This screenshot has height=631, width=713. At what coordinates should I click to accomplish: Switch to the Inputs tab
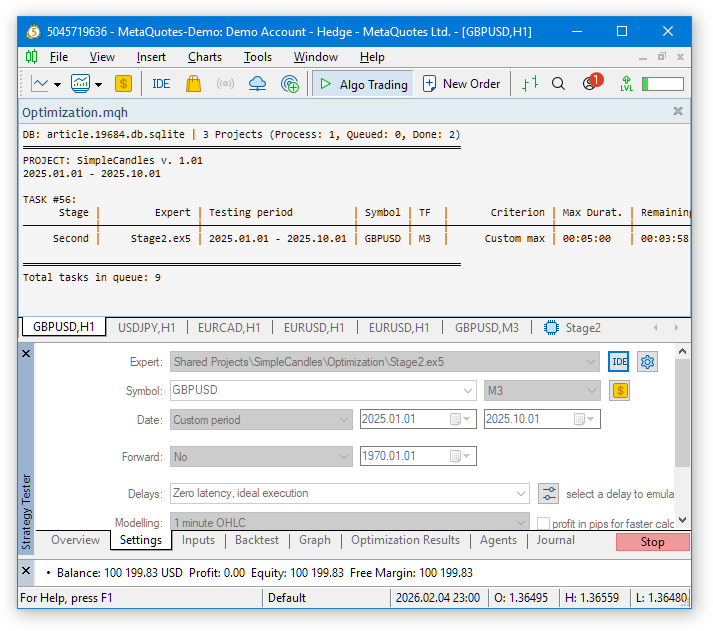(x=198, y=540)
